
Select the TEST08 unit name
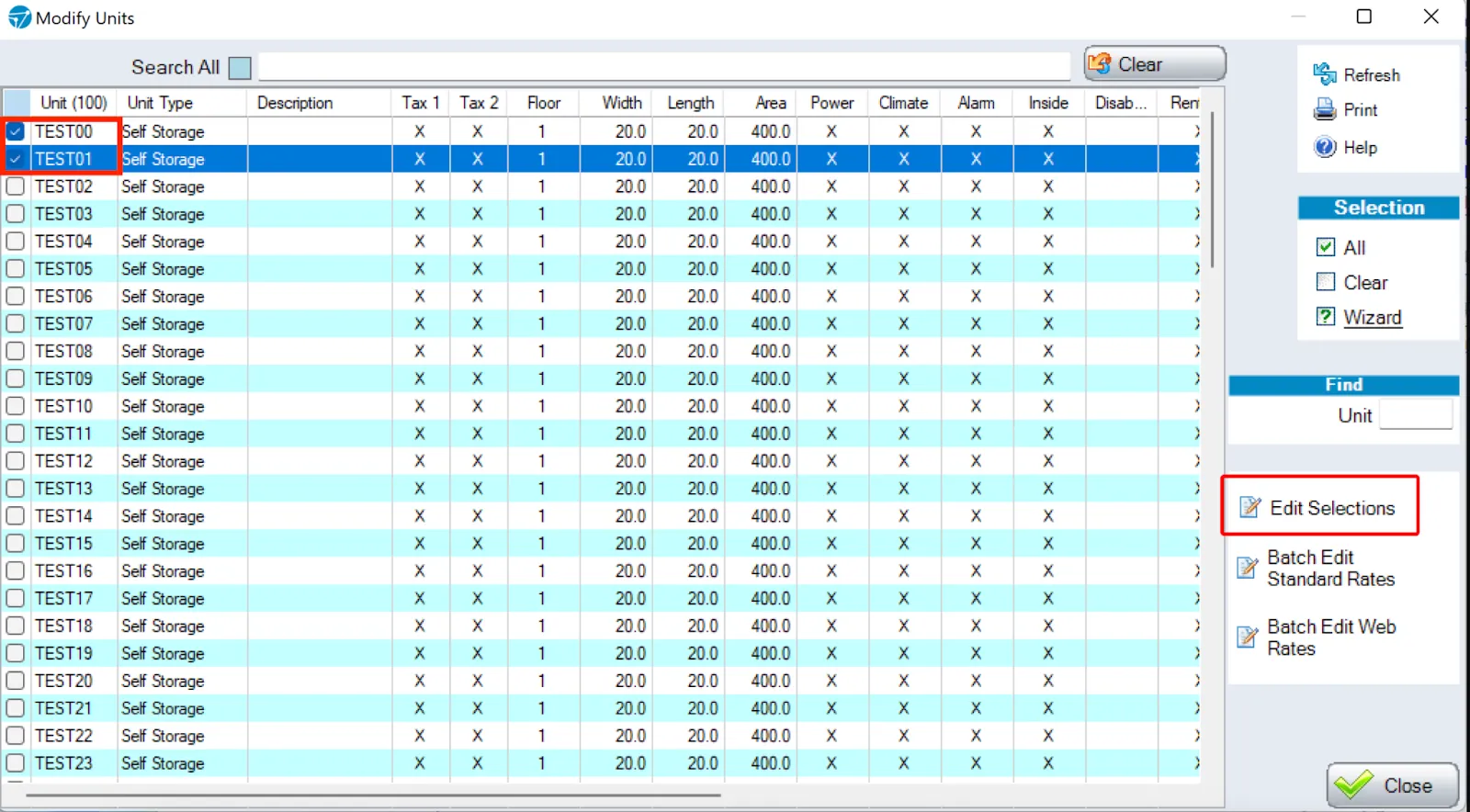pyautogui.click(x=63, y=351)
